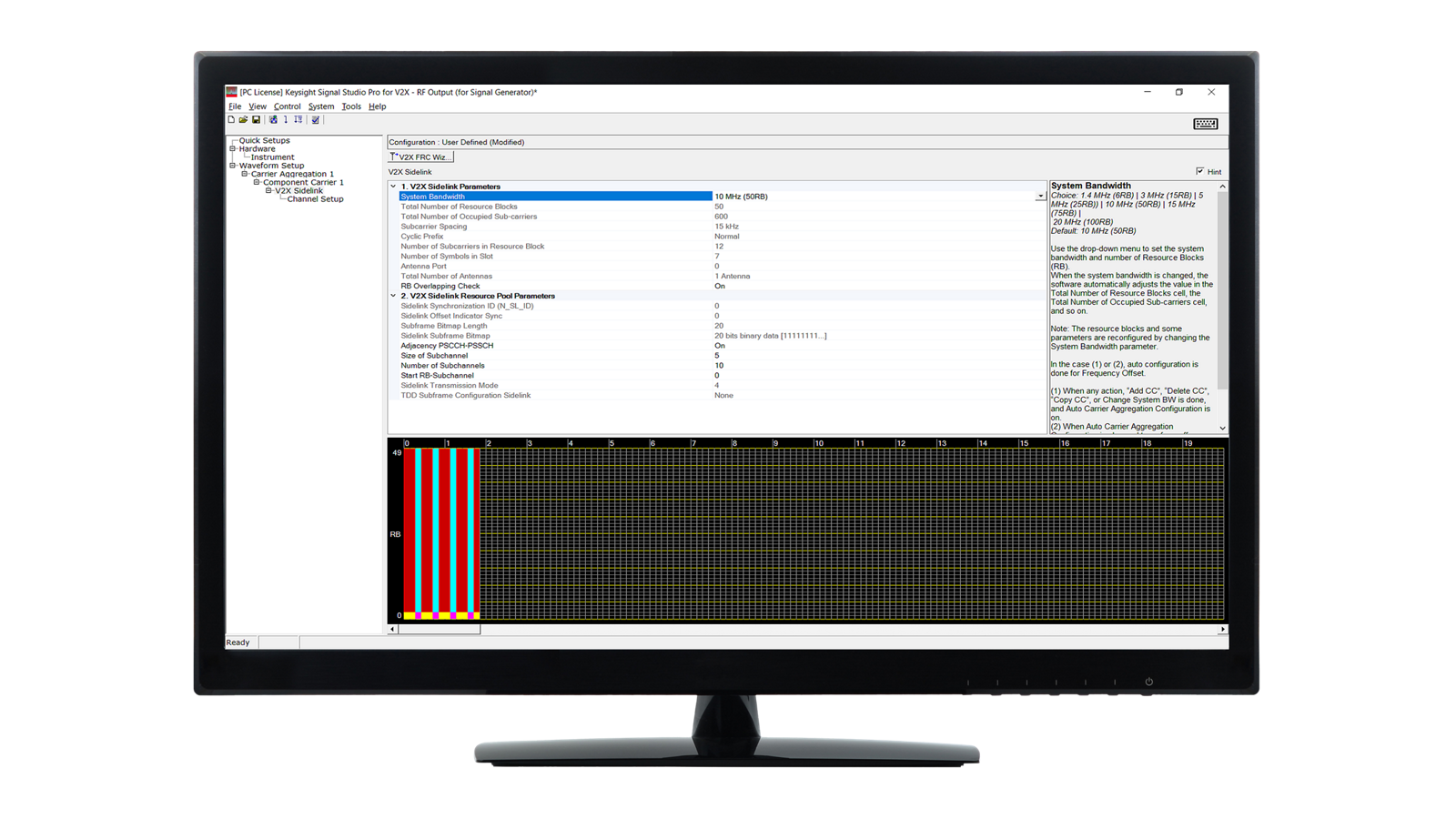
Task: Select Channel Setup in the tree
Action: pos(315,199)
